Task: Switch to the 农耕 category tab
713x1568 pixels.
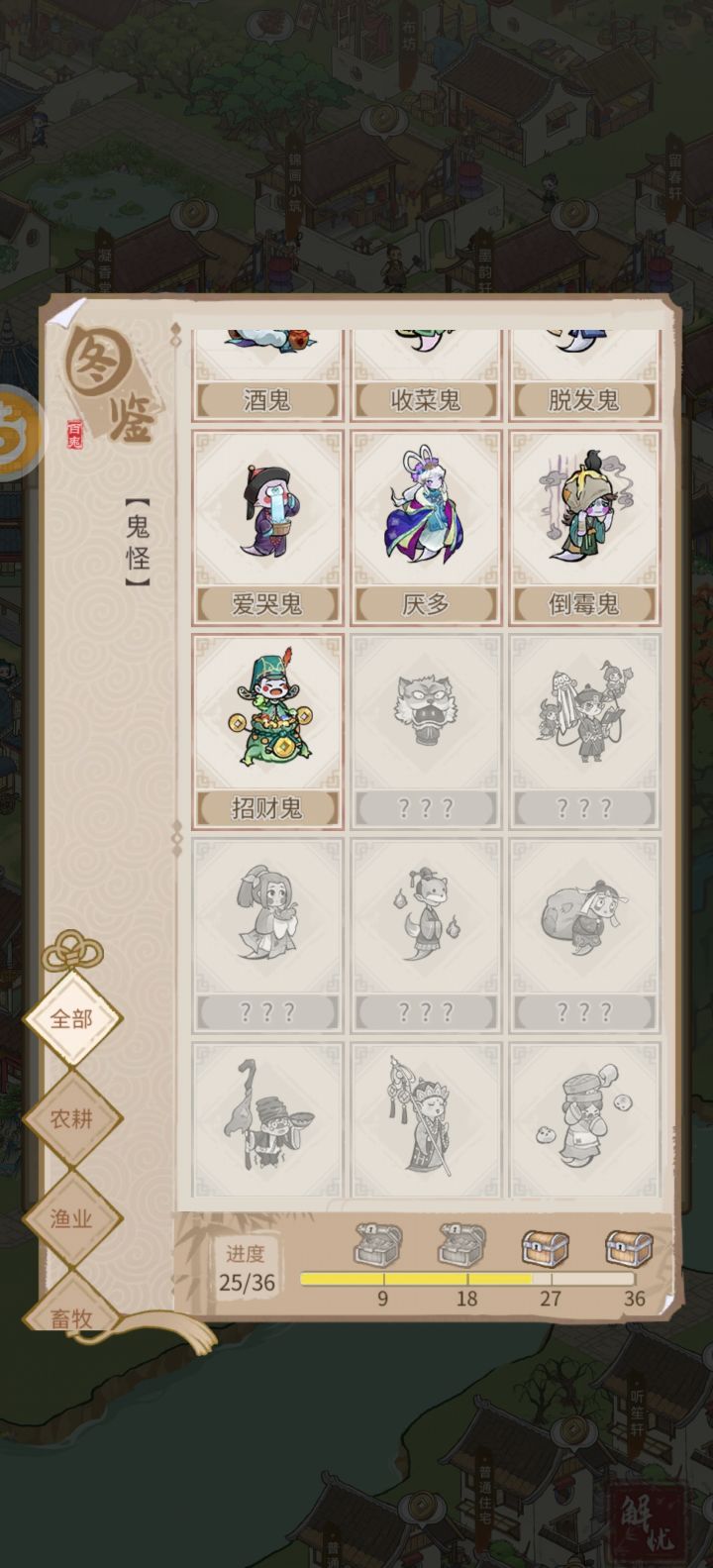Action: point(72,1118)
